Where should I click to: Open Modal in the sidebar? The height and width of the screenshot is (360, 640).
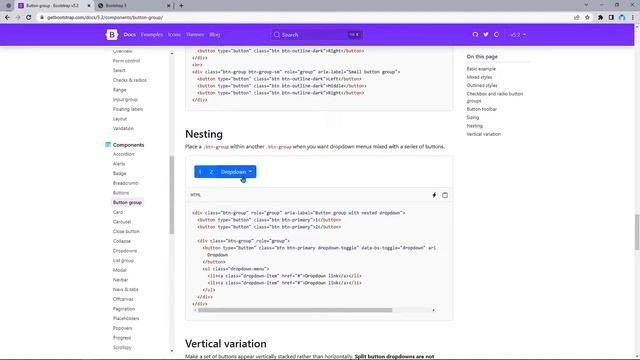(x=120, y=270)
